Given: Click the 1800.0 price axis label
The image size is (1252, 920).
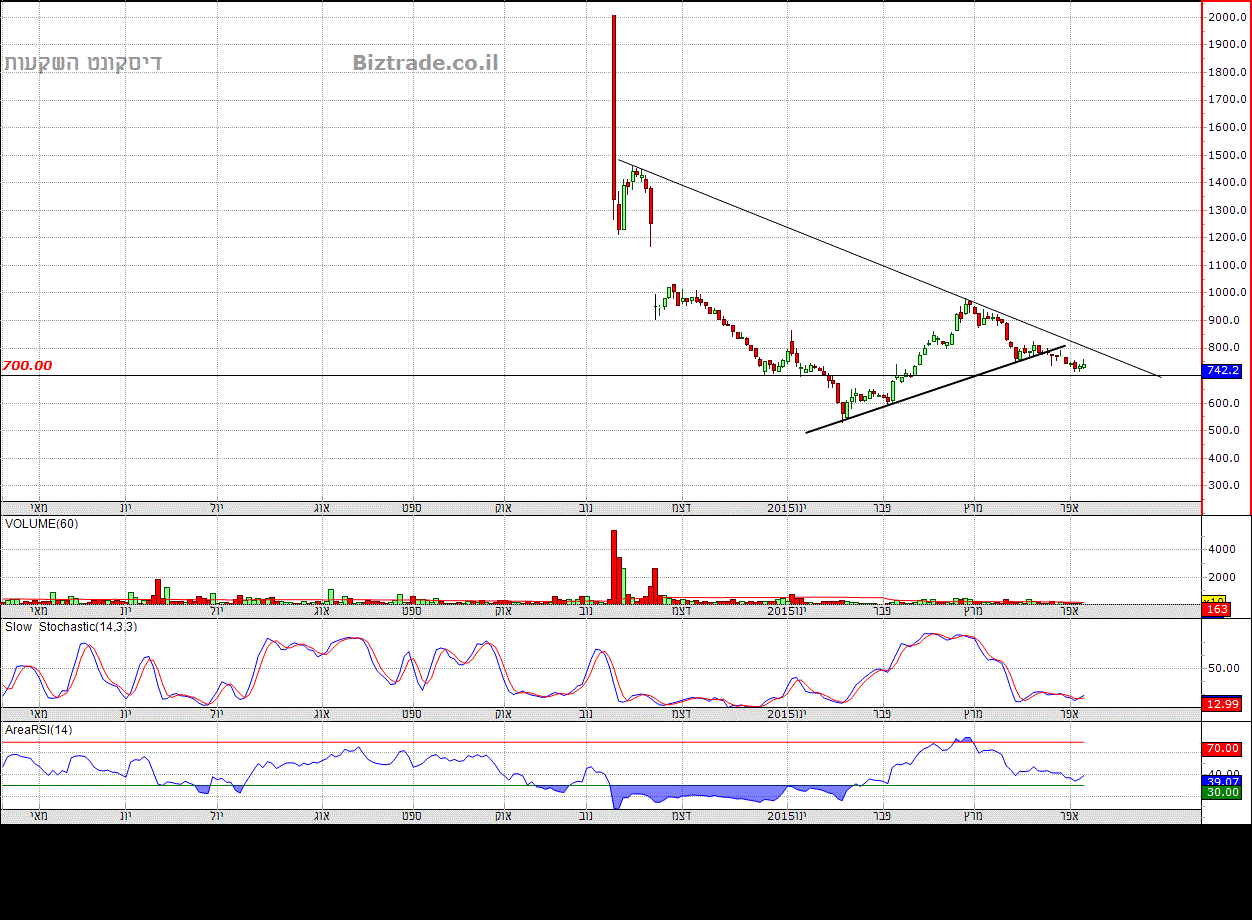Looking at the screenshot, I should 1227,72.
